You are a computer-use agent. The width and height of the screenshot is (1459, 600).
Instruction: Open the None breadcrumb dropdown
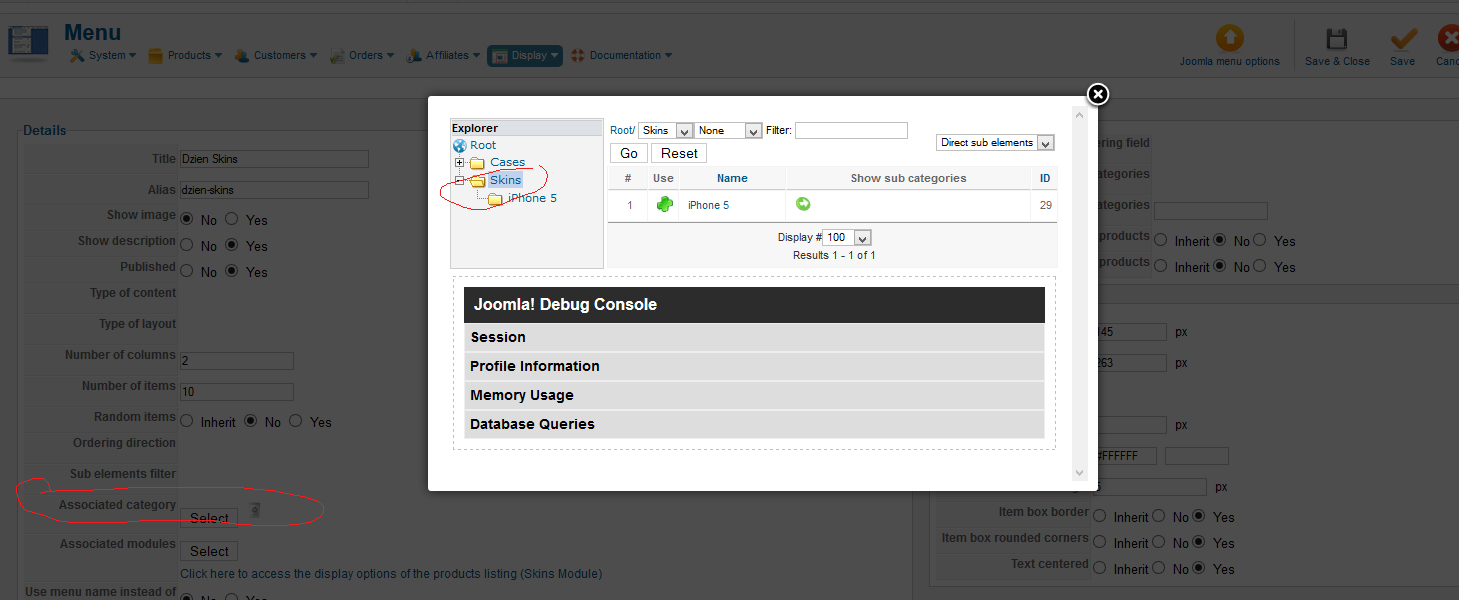(x=729, y=131)
